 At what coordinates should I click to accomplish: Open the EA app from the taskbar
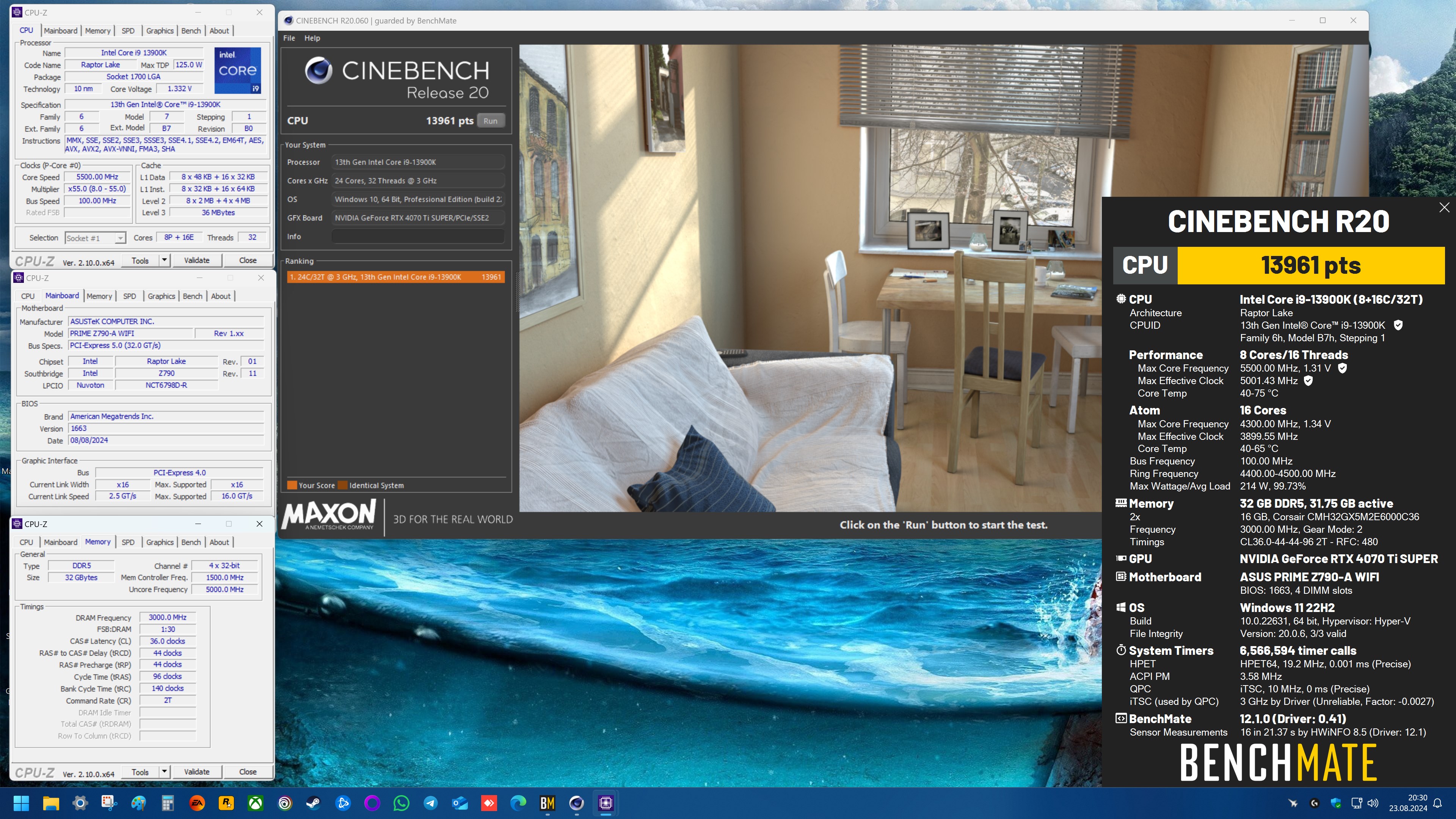pyautogui.click(x=197, y=803)
